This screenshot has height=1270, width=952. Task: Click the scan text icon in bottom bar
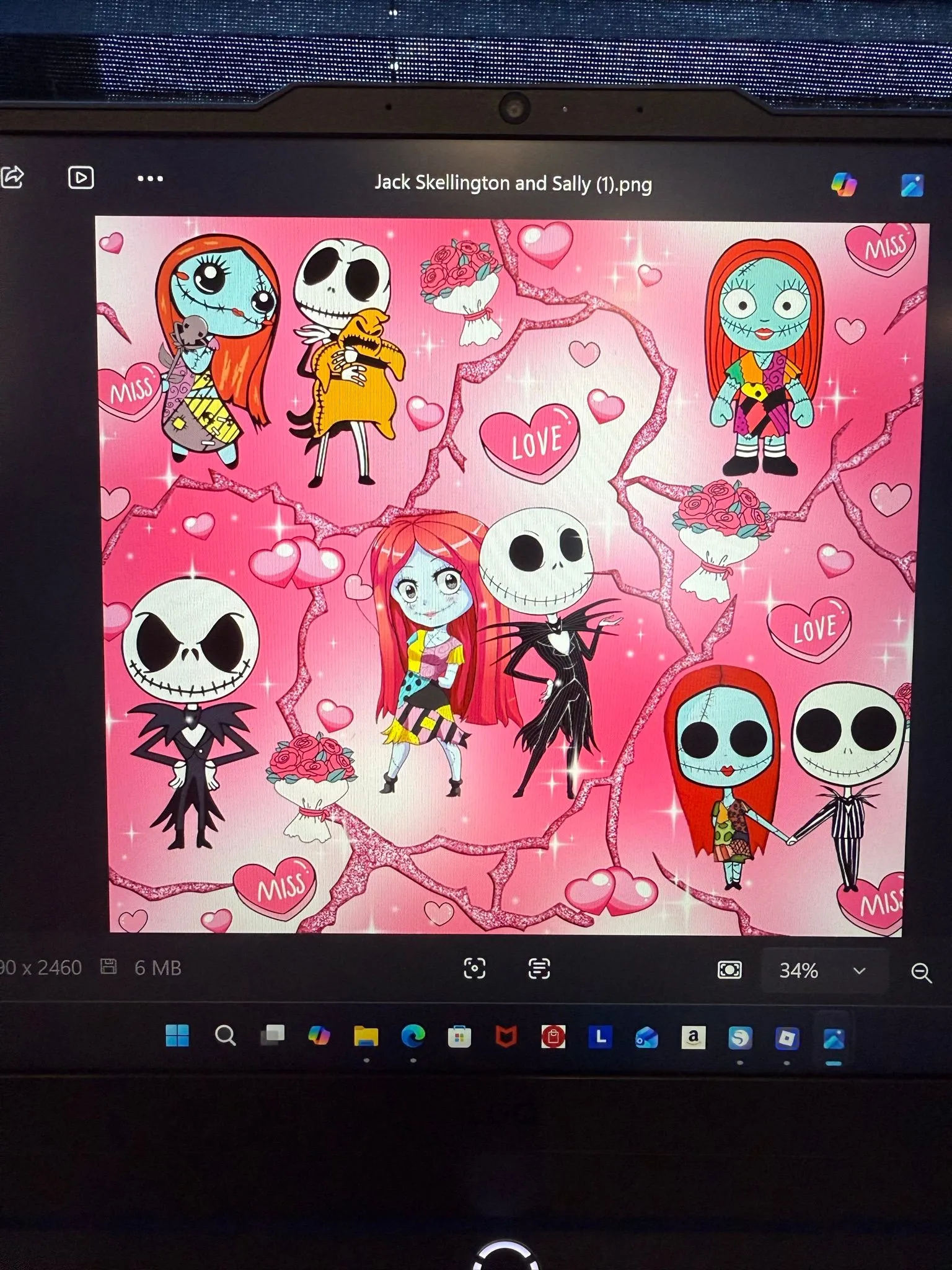(539, 969)
